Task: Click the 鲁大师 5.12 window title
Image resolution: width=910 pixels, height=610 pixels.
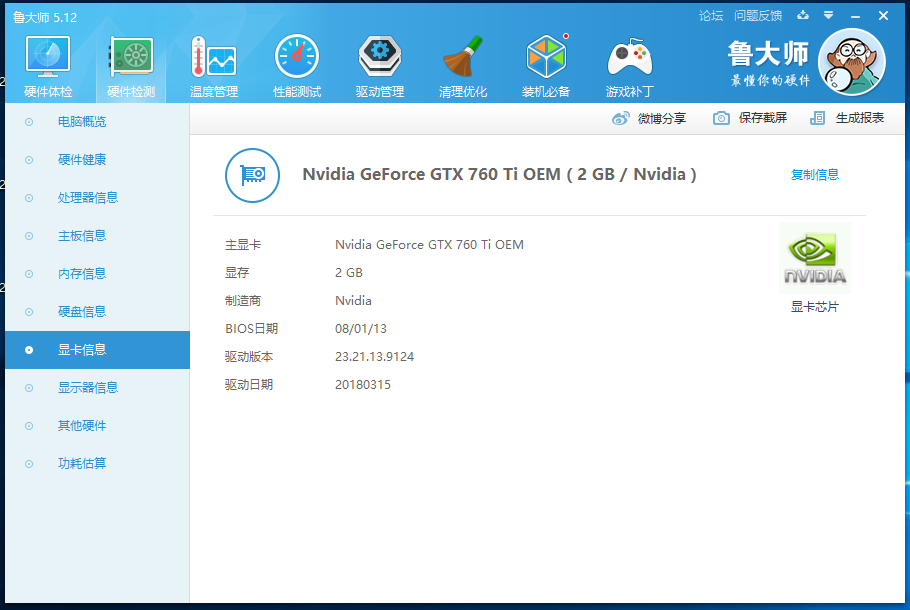Action: click(45, 17)
